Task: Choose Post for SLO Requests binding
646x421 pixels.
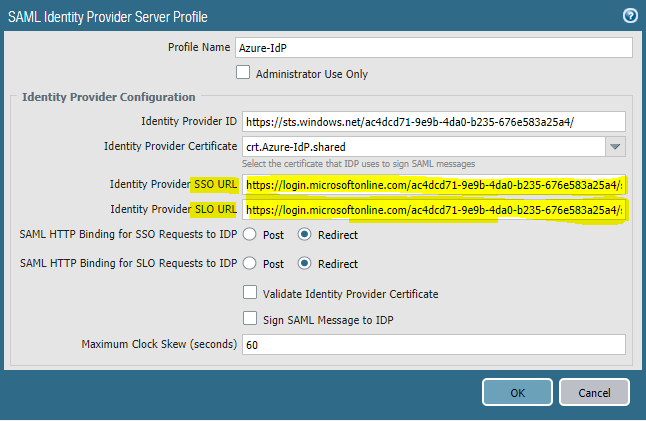Action: pyautogui.click(x=248, y=264)
